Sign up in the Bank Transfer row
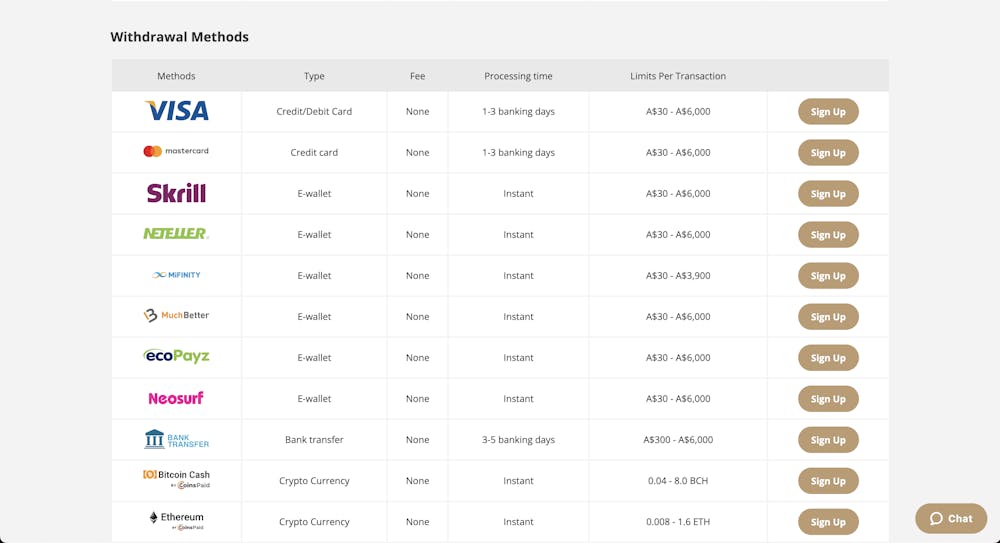Viewport: 1000px width, 543px height. point(828,440)
